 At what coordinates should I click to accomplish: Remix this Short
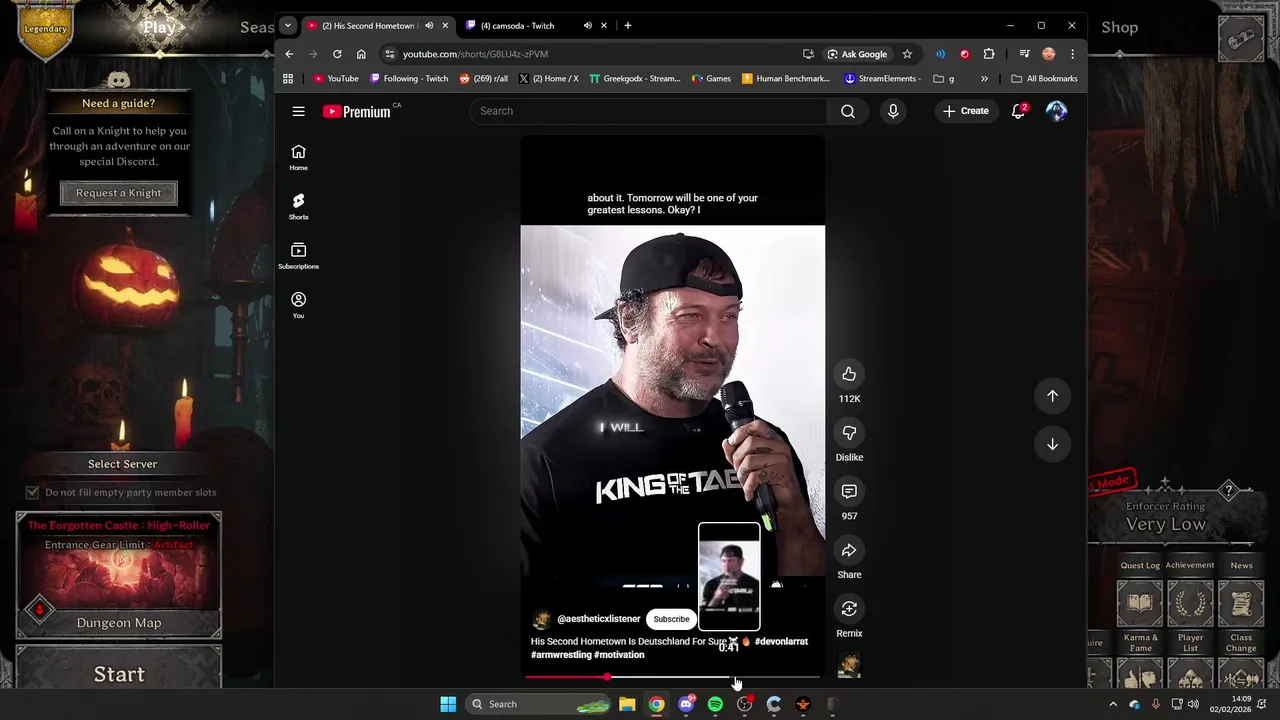tap(849, 609)
